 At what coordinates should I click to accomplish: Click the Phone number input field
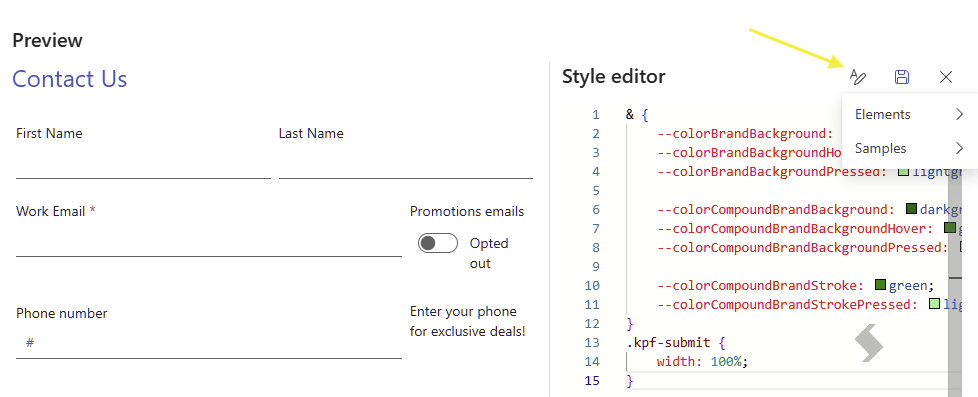pos(209,343)
